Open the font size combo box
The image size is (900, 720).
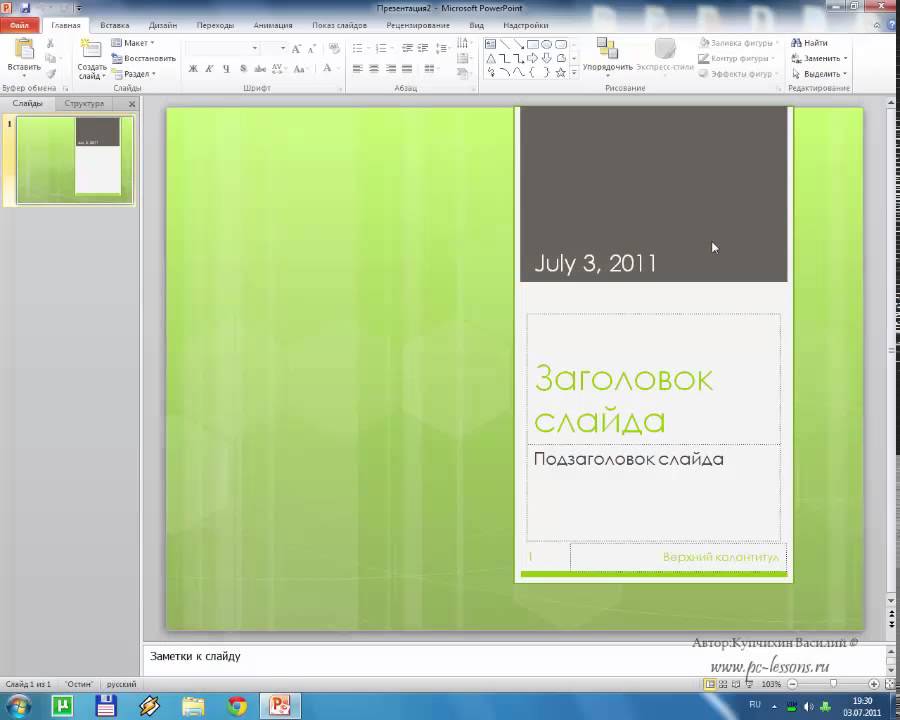pyautogui.click(x=274, y=49)
